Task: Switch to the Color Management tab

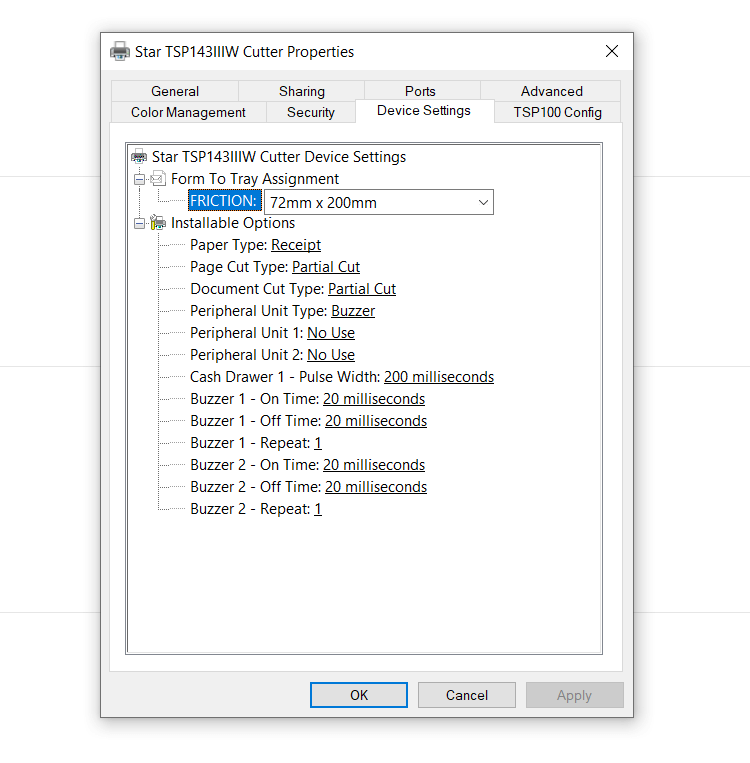Action: tap(188, 112)
